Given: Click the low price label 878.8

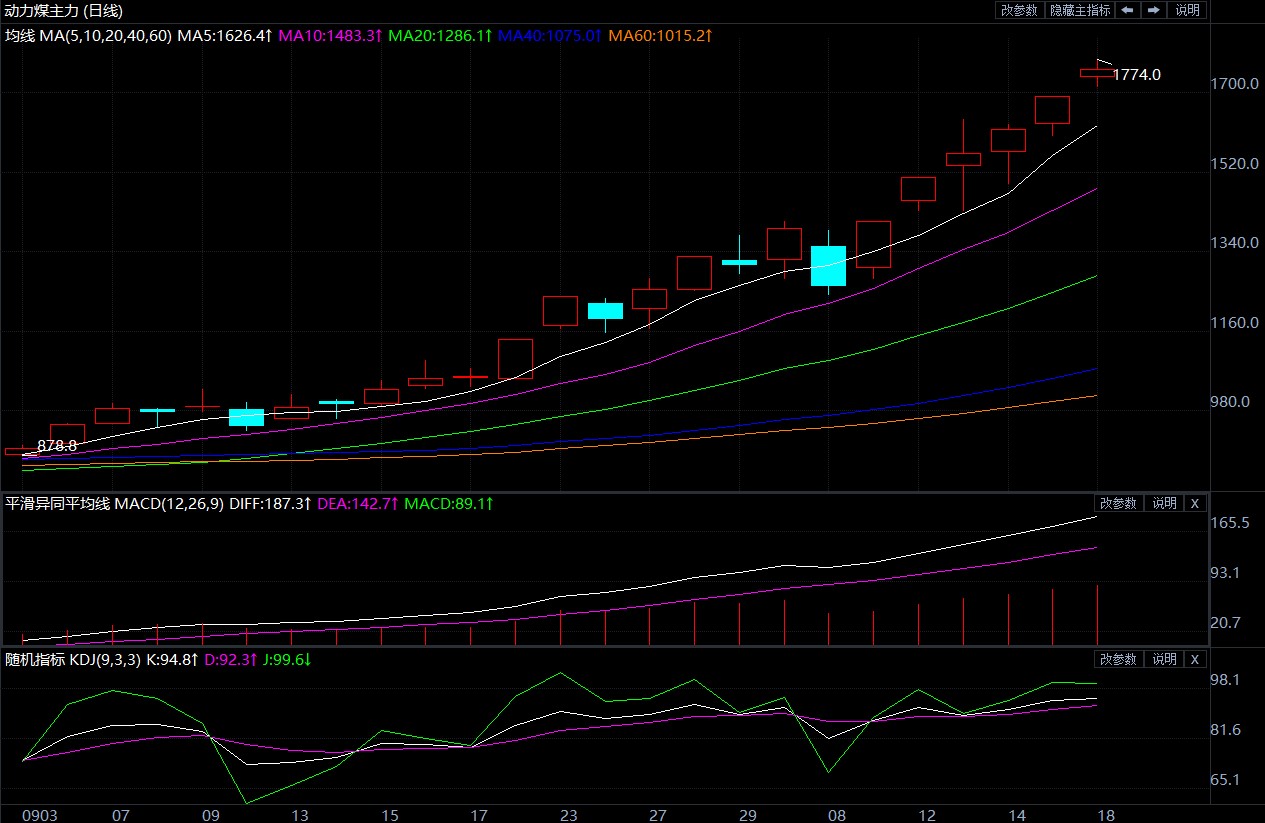Looking at the screenshot, I should click(x=57, y=446).
